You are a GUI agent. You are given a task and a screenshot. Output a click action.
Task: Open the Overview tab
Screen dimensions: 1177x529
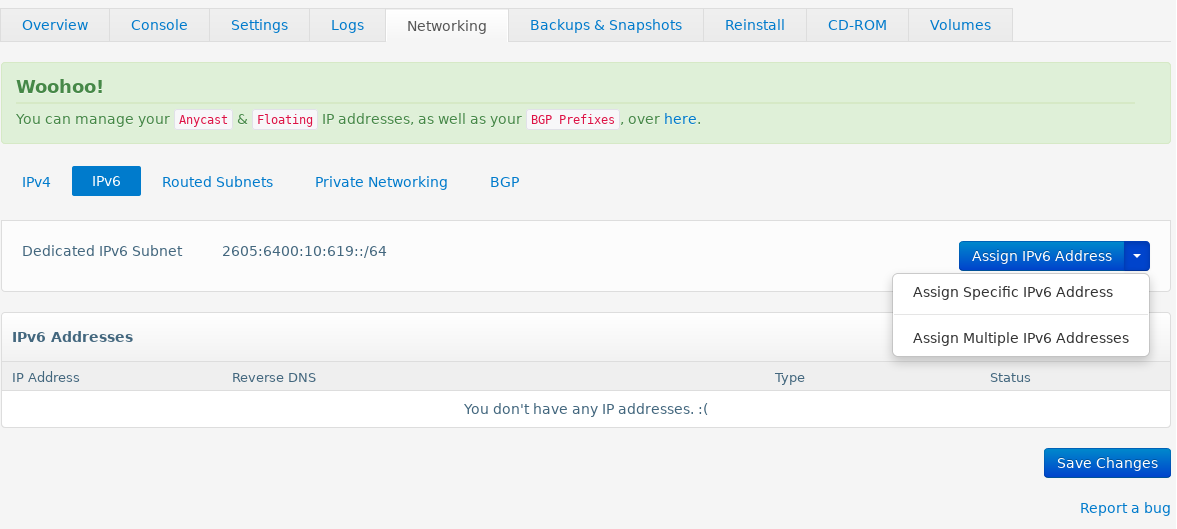[x=55, y=25]
